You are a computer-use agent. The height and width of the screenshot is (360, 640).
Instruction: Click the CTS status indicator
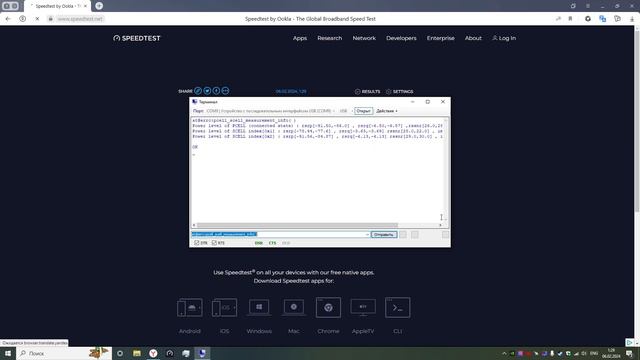[x=272, y=243]
